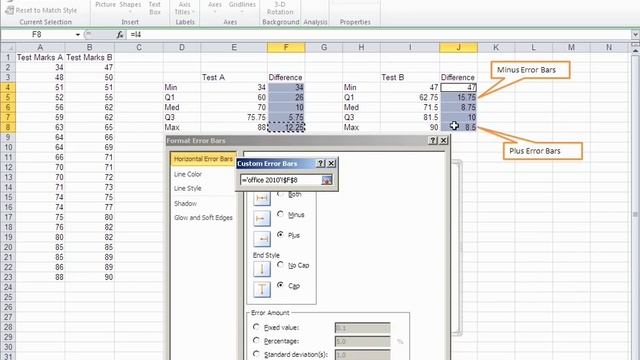Image resolution: width=640 pixels, height=360 pixels.
Task: Close the Custom Error Bars dialog
Action: pos(331,163)
